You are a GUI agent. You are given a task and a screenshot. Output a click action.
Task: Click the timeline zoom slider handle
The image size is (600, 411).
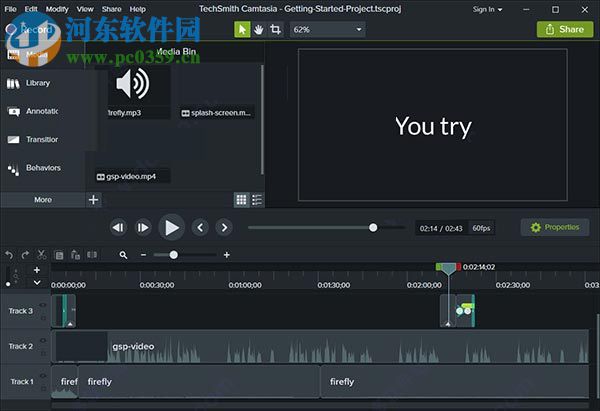pos(174,255)
